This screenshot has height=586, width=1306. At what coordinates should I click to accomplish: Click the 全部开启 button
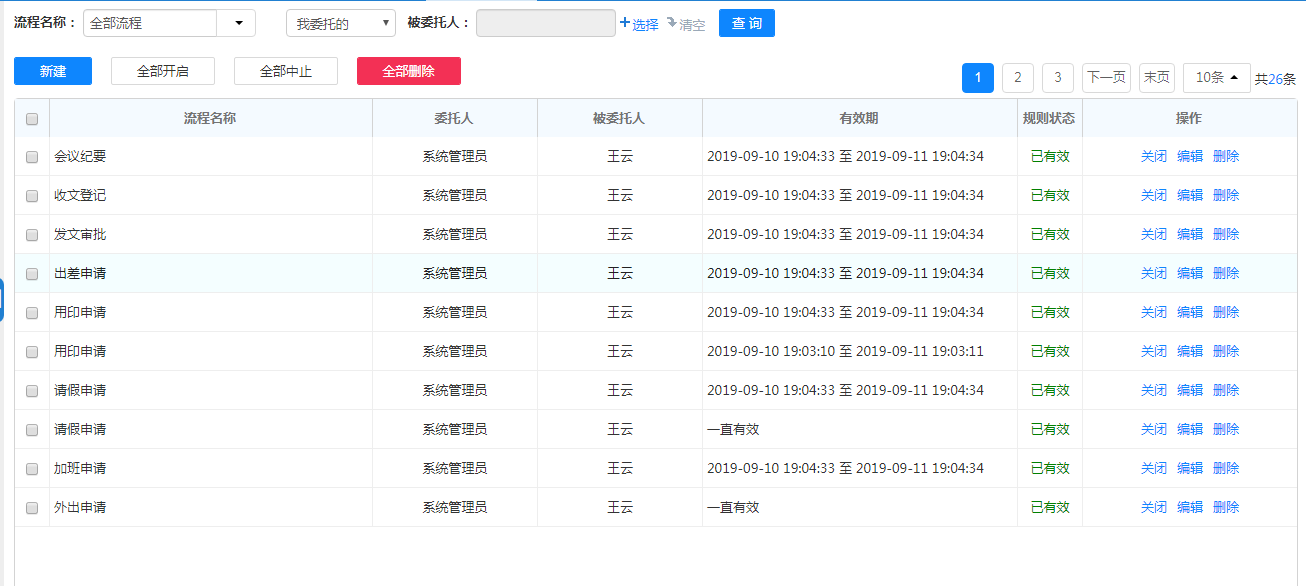point(163,71)
